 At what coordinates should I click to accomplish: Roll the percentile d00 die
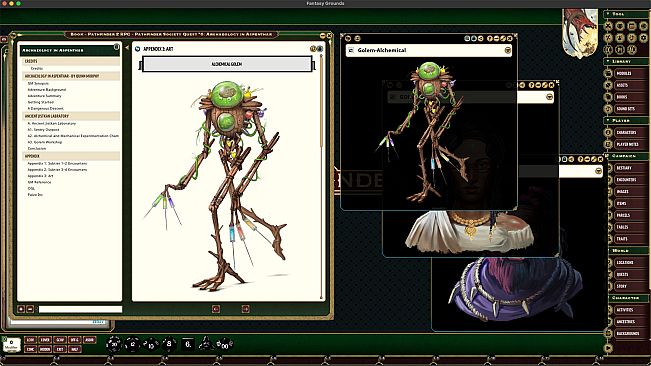pyautogui.click(x=225, y=344)
